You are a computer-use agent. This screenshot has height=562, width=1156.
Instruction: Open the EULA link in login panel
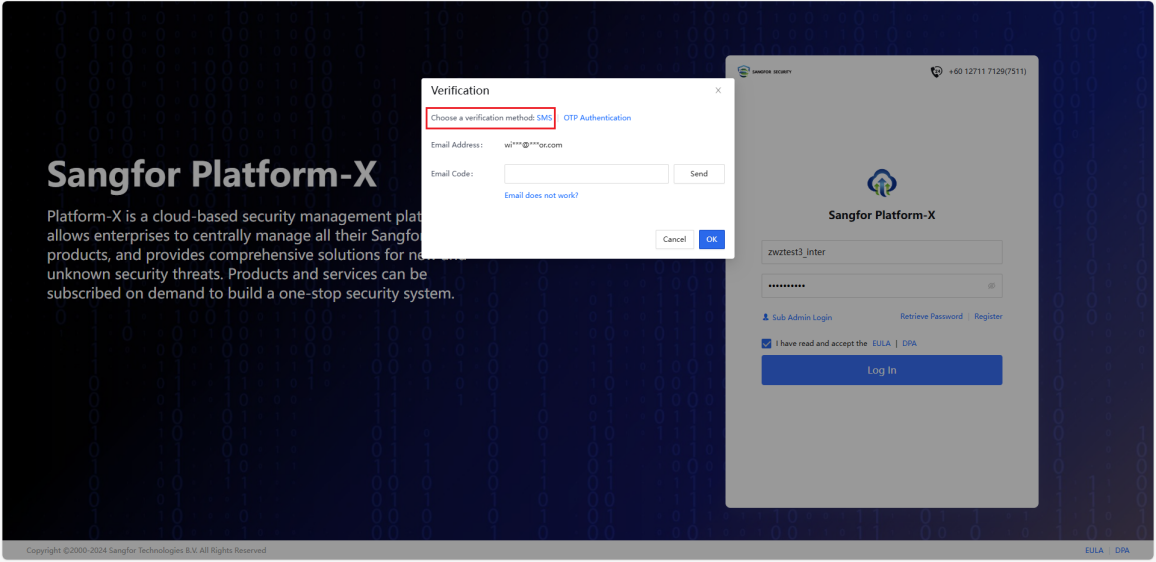pos(881,344)
